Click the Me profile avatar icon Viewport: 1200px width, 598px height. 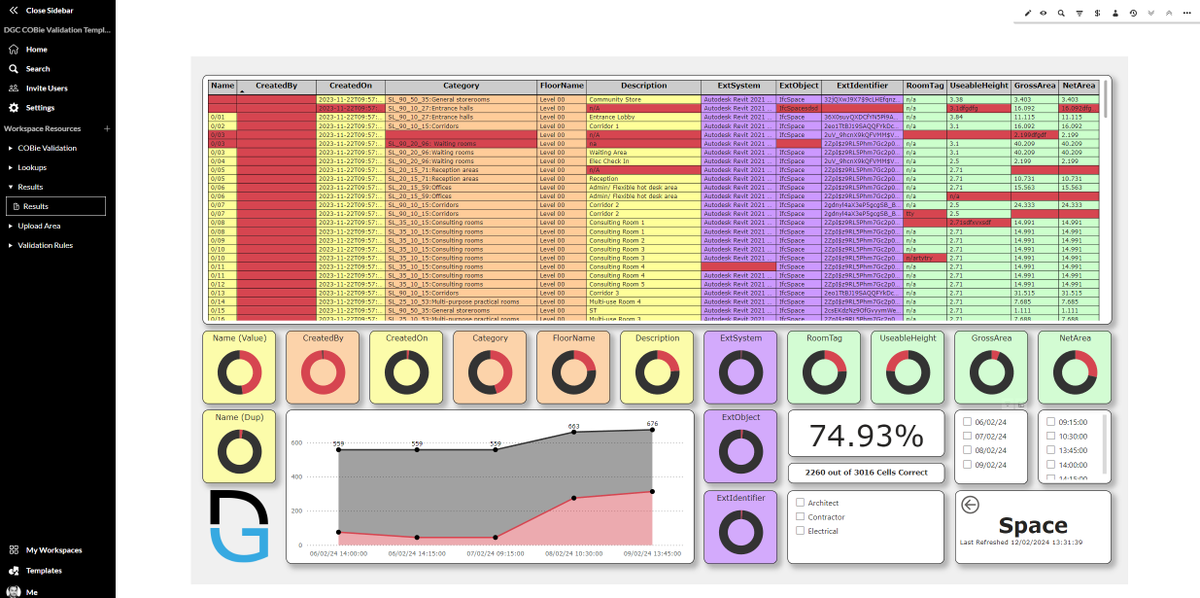point(13,591)
